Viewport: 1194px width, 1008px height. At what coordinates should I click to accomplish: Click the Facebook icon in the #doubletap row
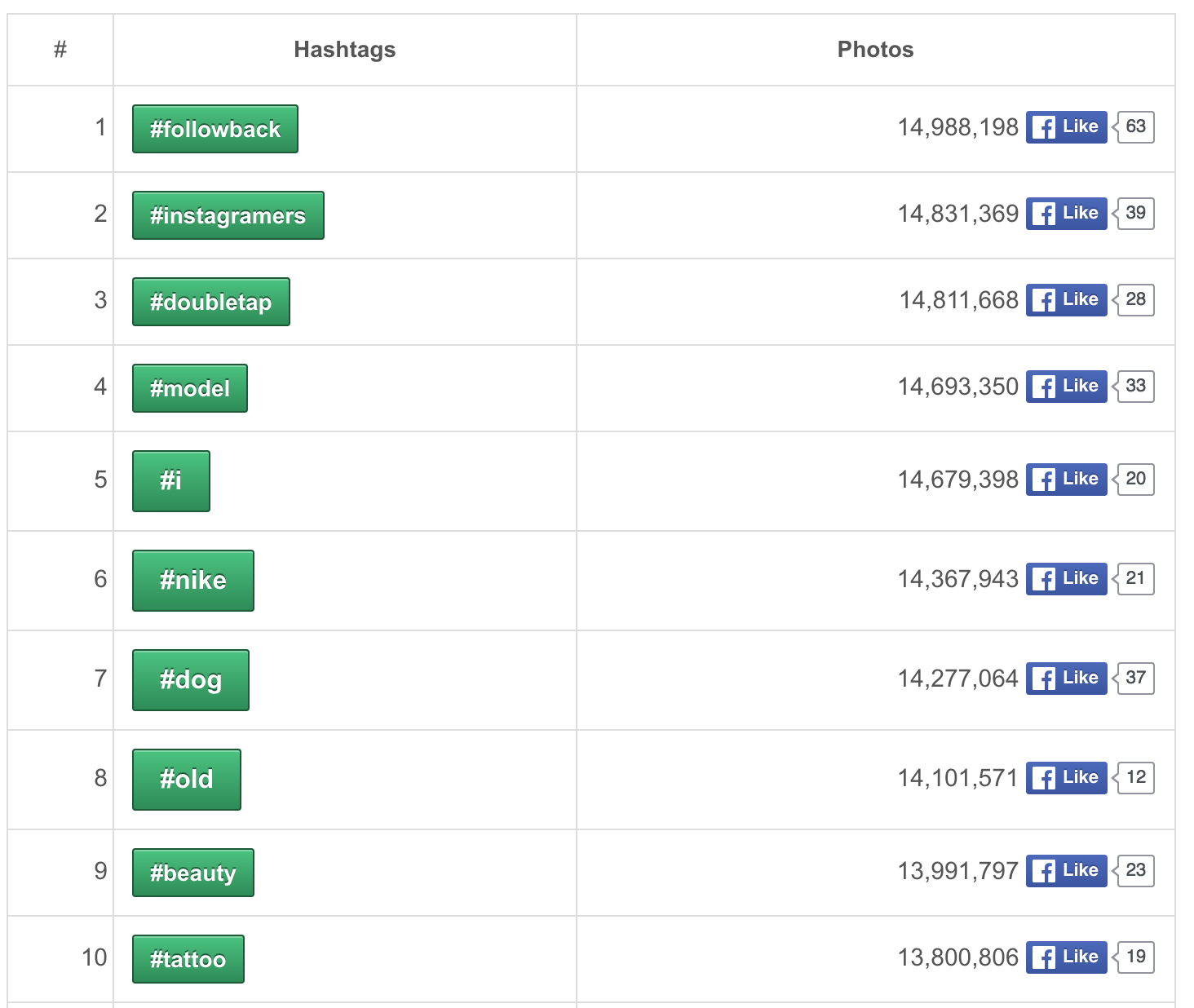1043,299
